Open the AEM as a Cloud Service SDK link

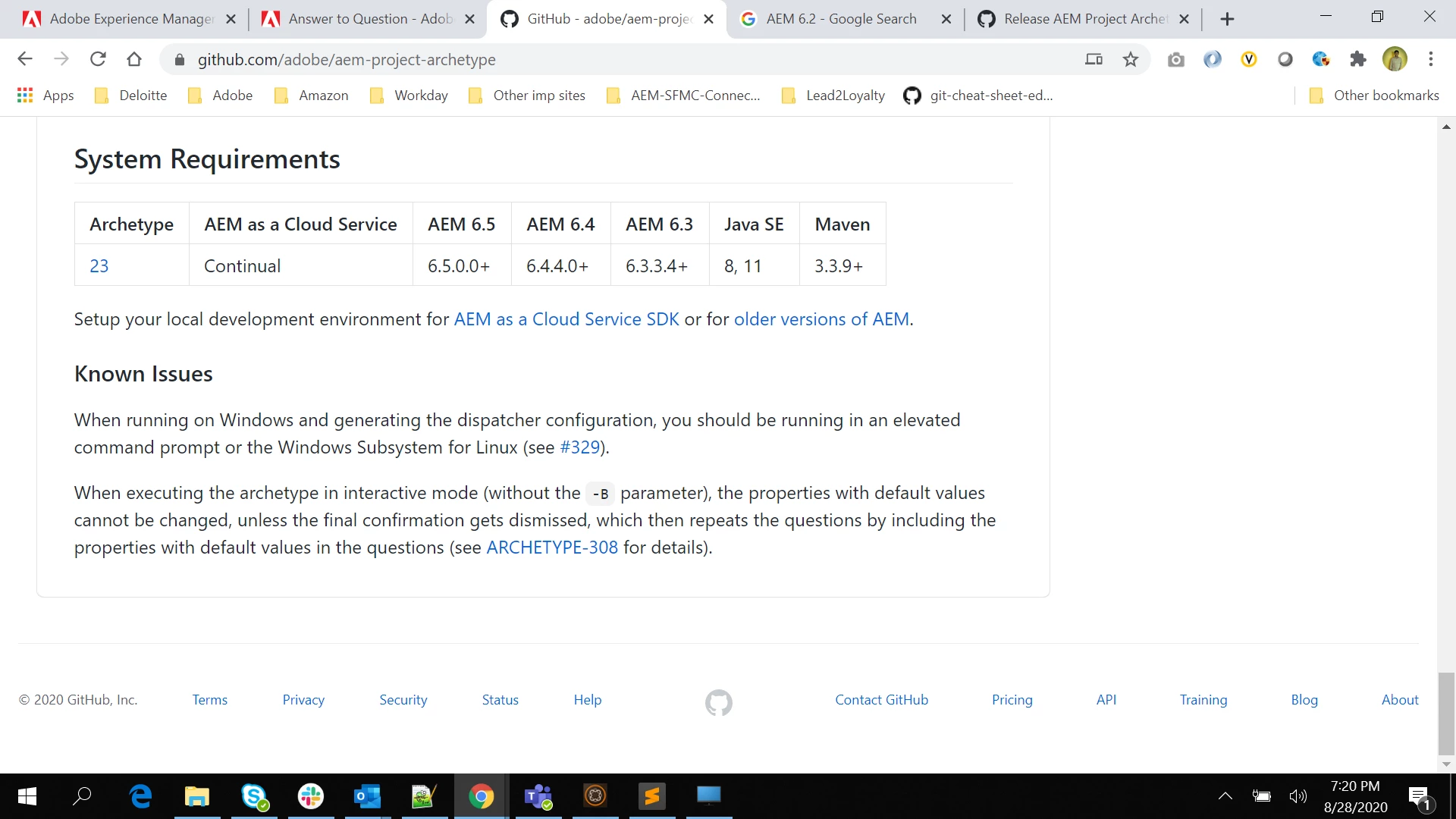point(566,319)
